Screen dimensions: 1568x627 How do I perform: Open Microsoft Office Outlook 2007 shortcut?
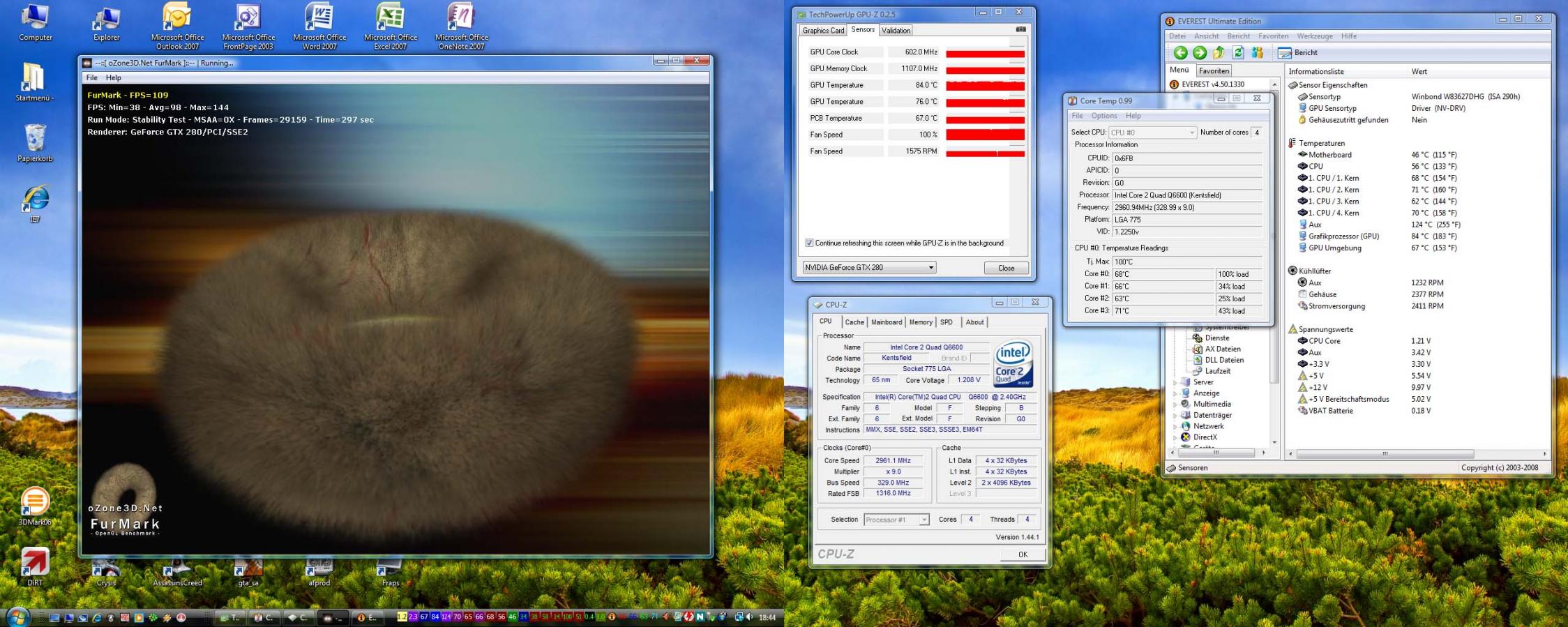click(x=177, y=26)
